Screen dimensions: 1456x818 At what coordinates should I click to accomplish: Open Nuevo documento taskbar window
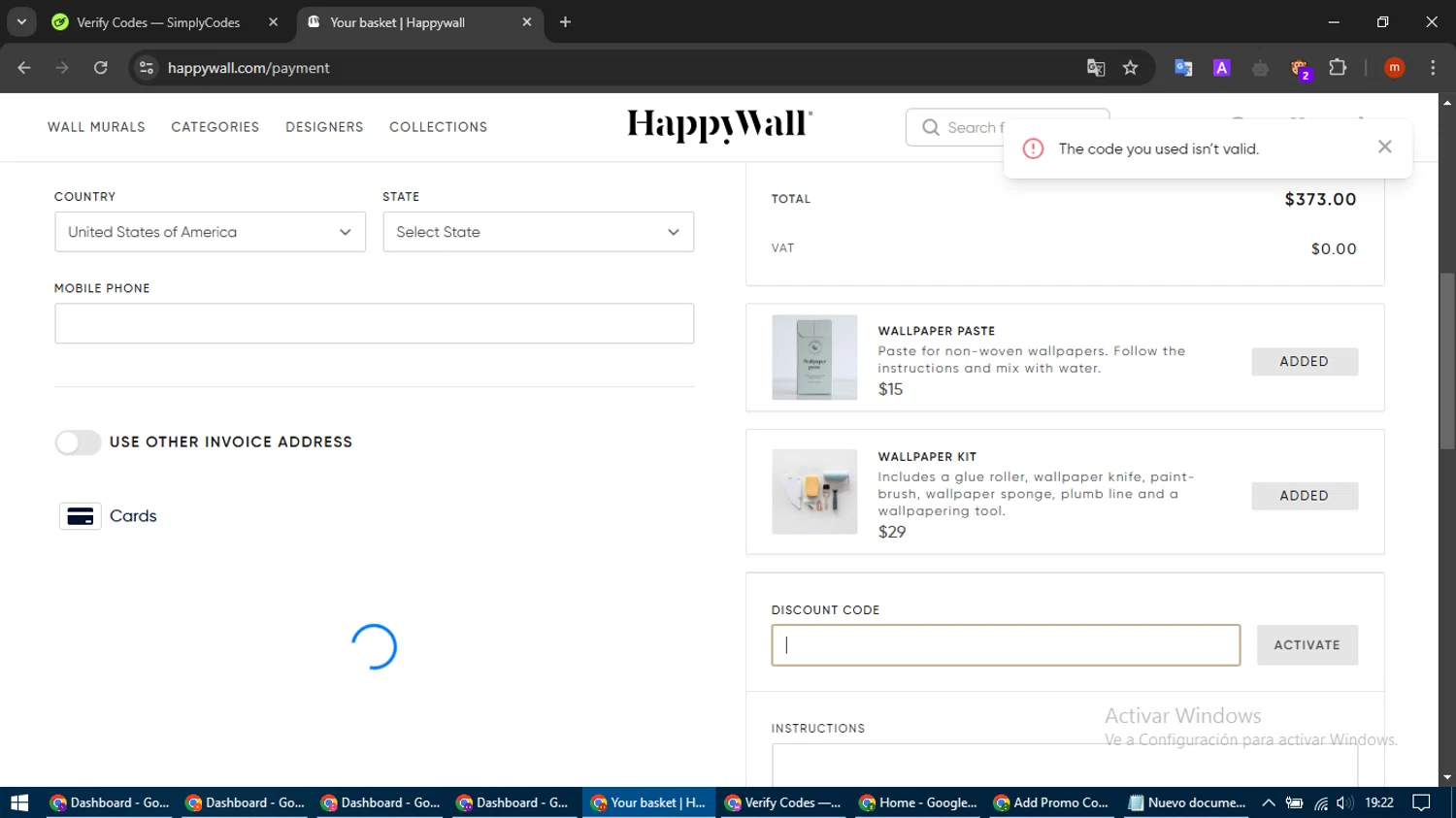pyautogui.click(x=1187, y=802)
